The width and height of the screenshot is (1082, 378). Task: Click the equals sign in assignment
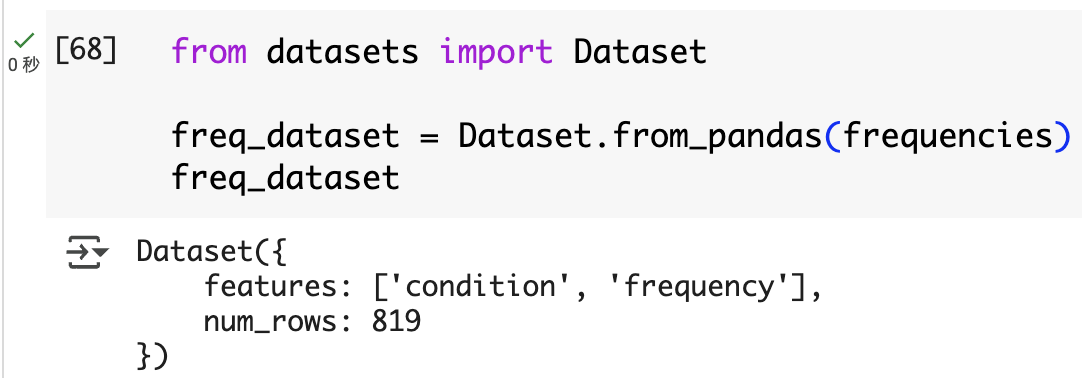(x=429, y=137)
